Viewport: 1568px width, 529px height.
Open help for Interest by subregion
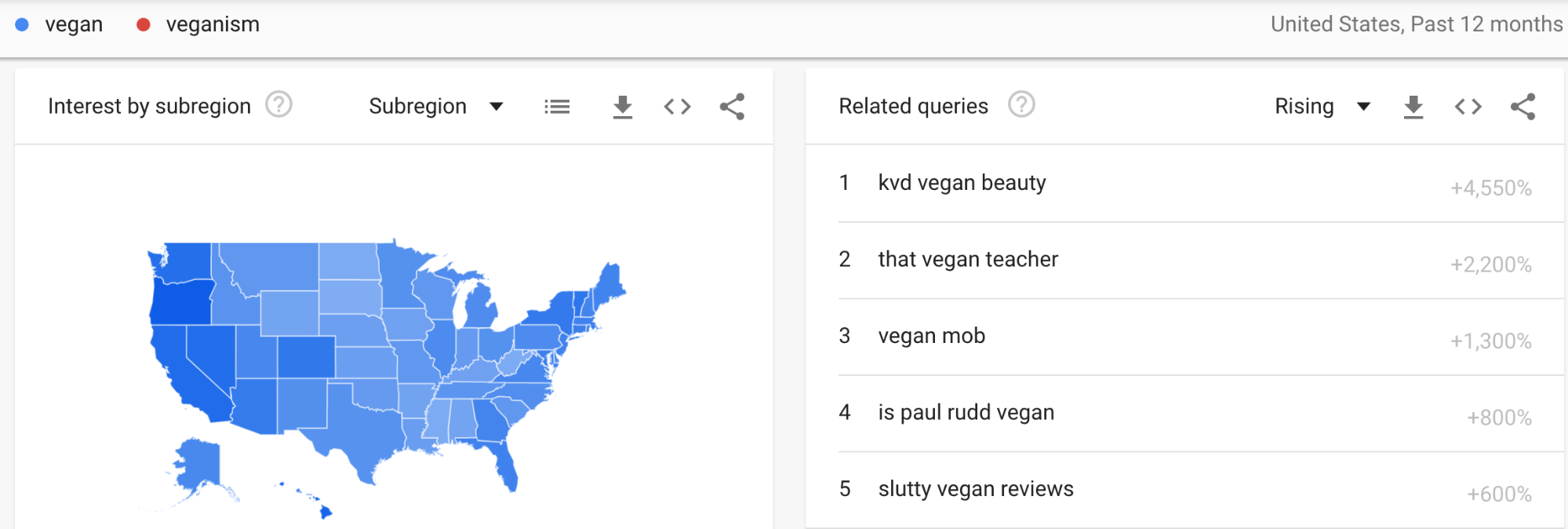click(278, 104)
